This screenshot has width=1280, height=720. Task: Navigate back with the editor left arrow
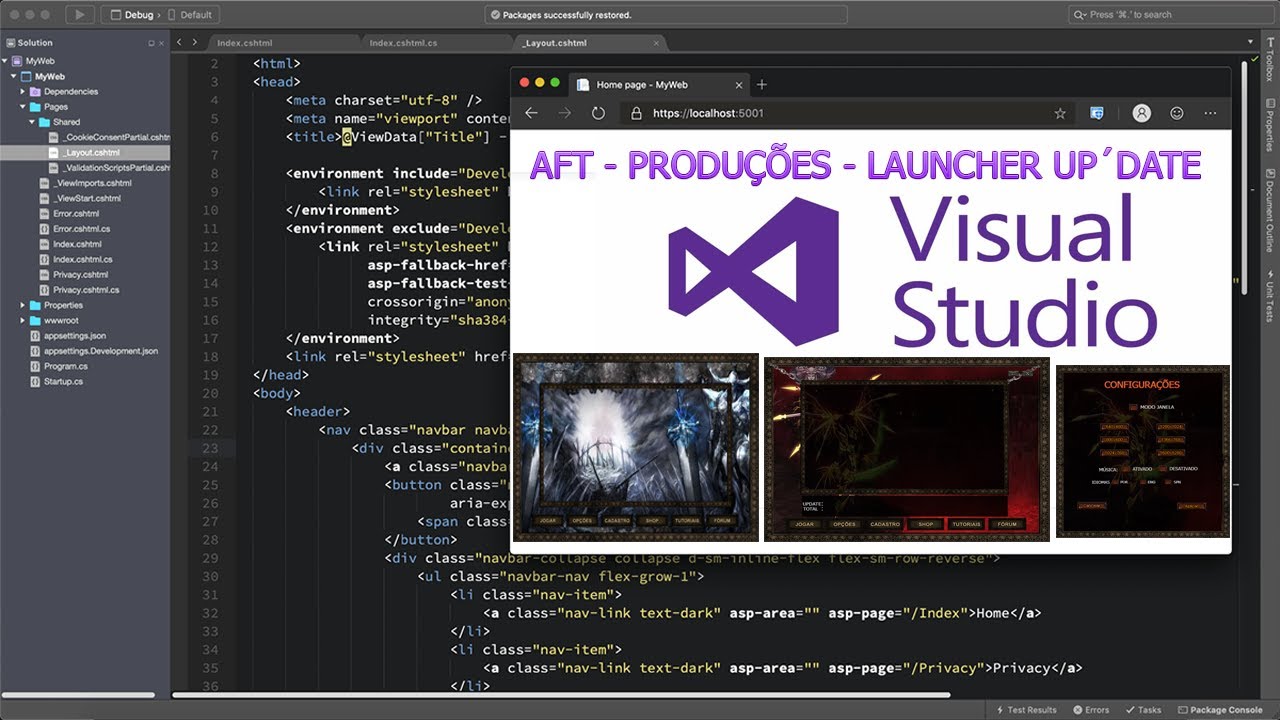point(180,43)
